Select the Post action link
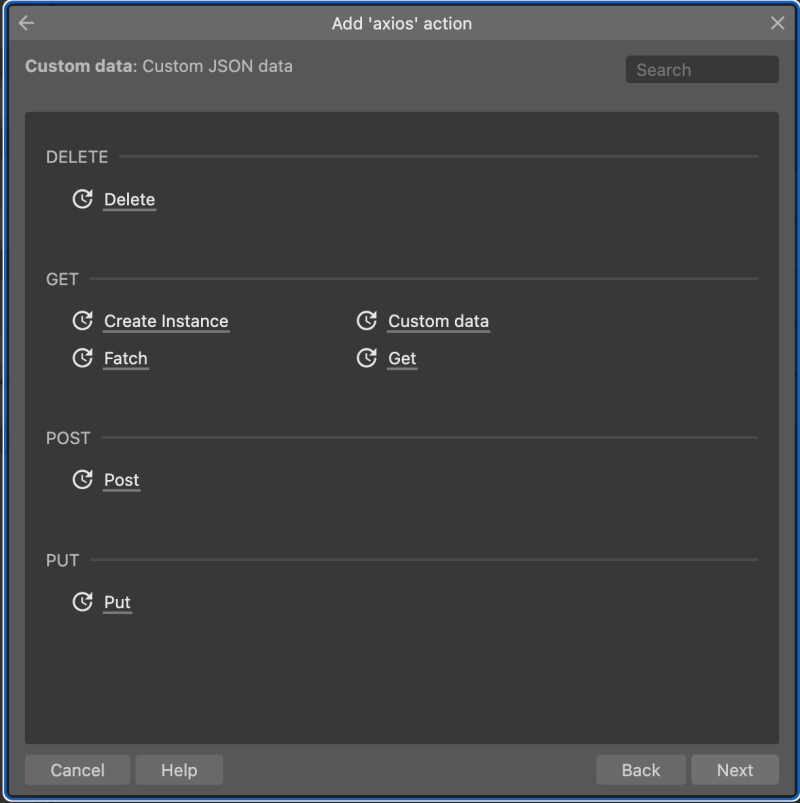 121,480
